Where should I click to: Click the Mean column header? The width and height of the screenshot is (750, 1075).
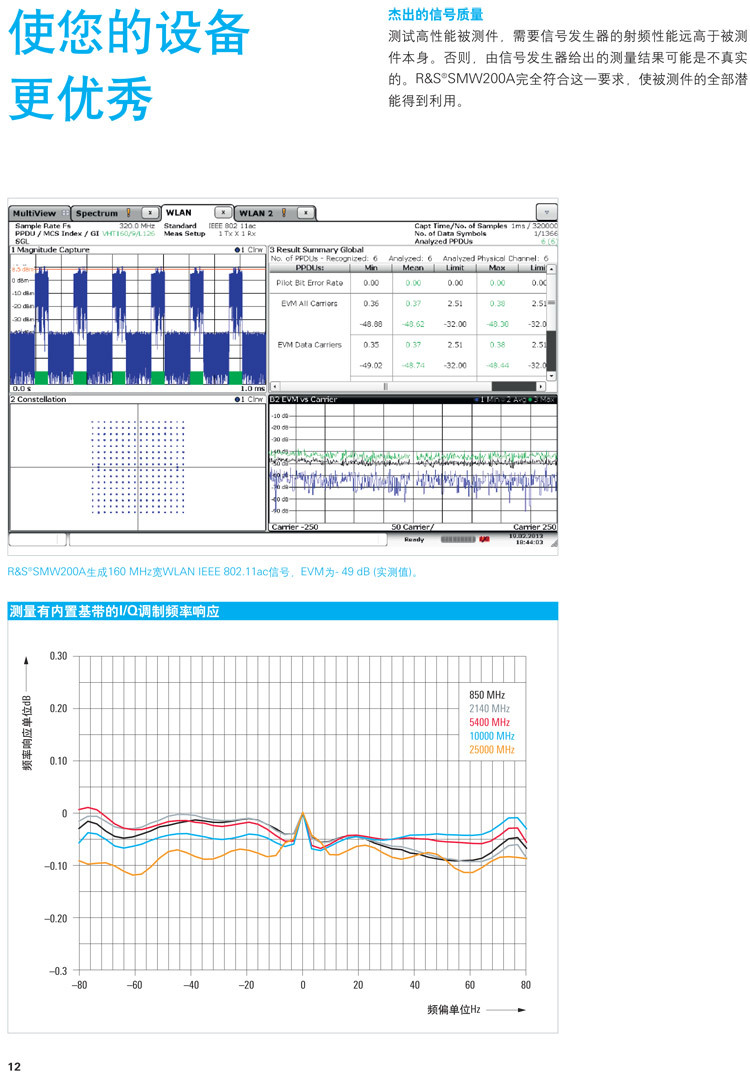(413, 267)
